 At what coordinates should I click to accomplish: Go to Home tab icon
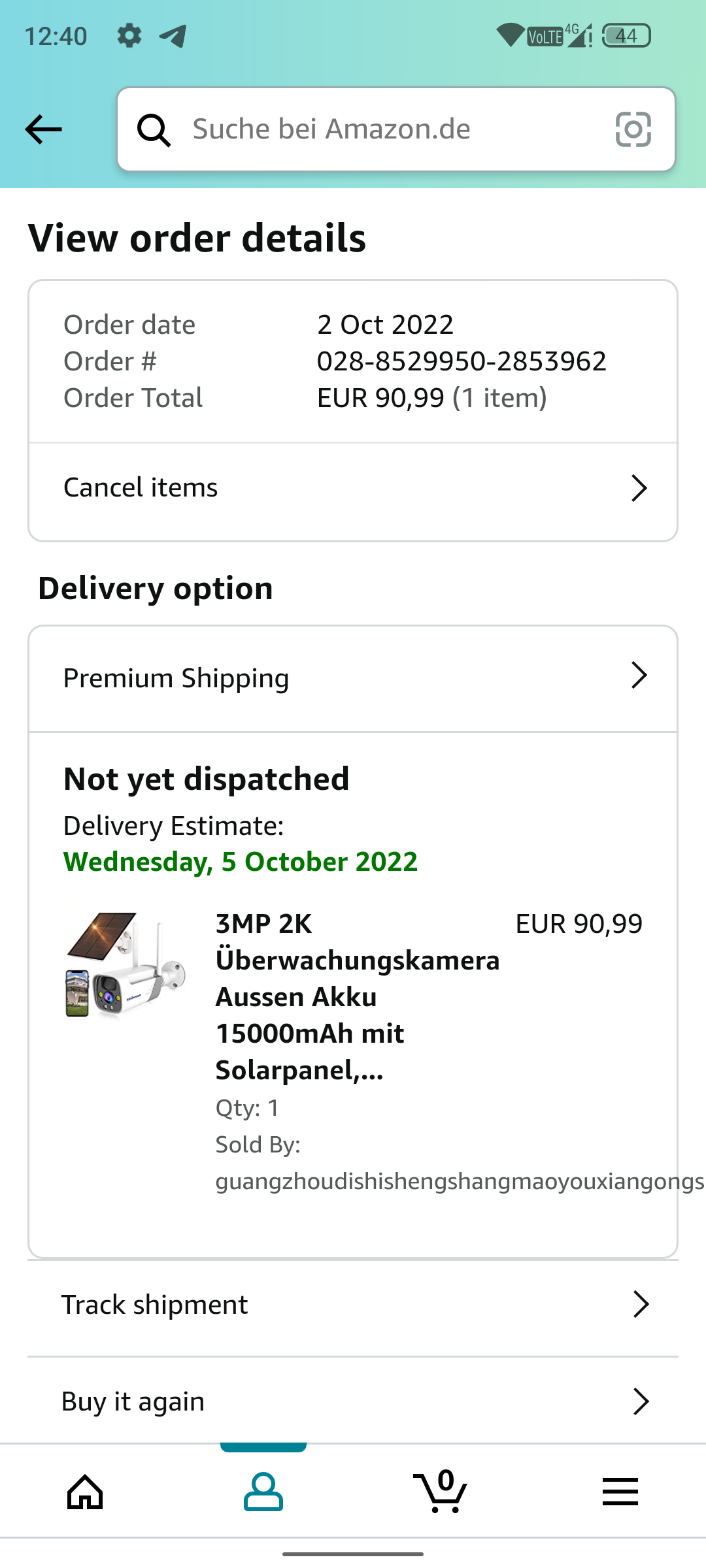point(86,1492)
